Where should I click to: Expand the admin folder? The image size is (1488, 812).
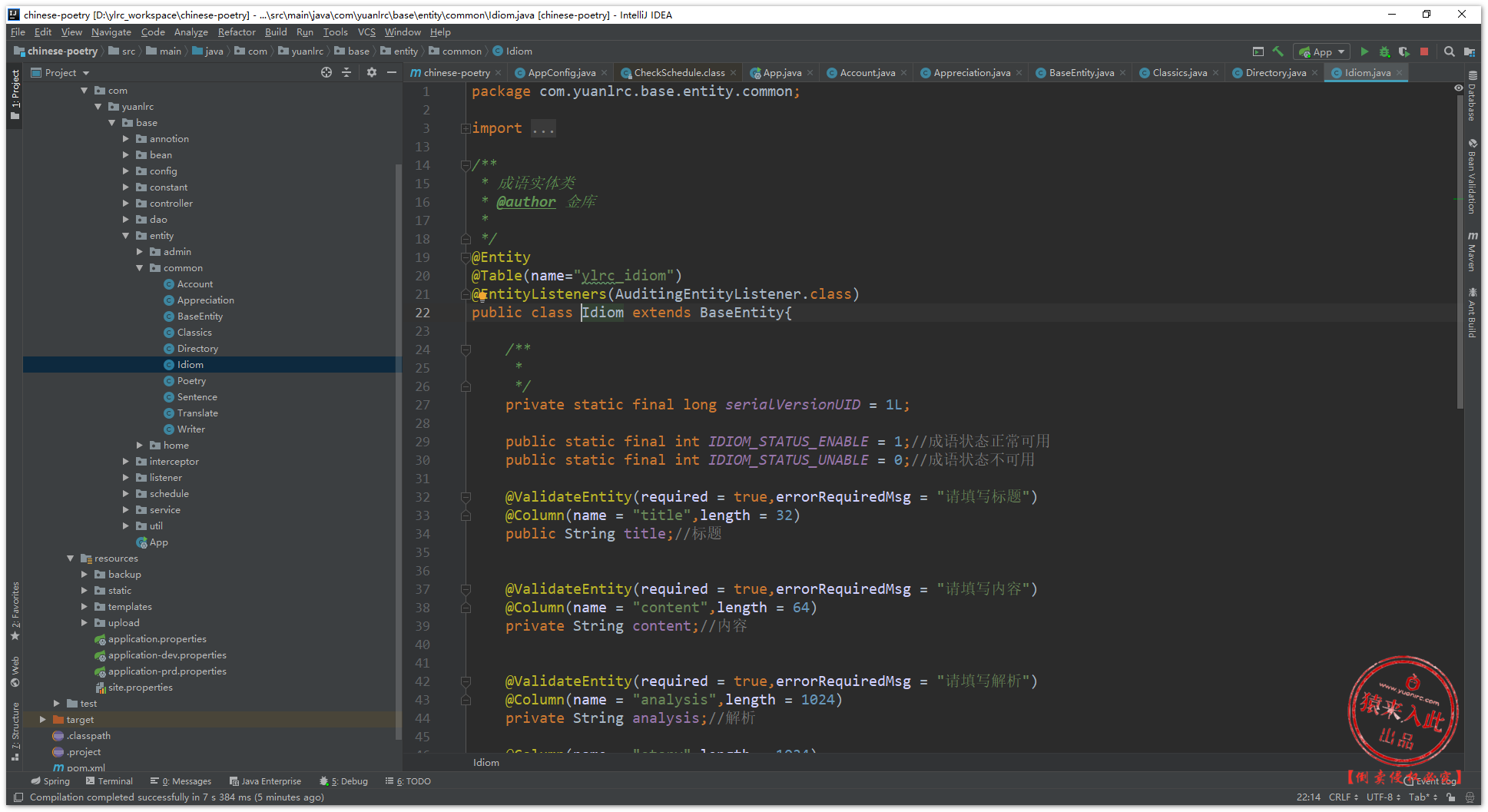tap(140, 252)
